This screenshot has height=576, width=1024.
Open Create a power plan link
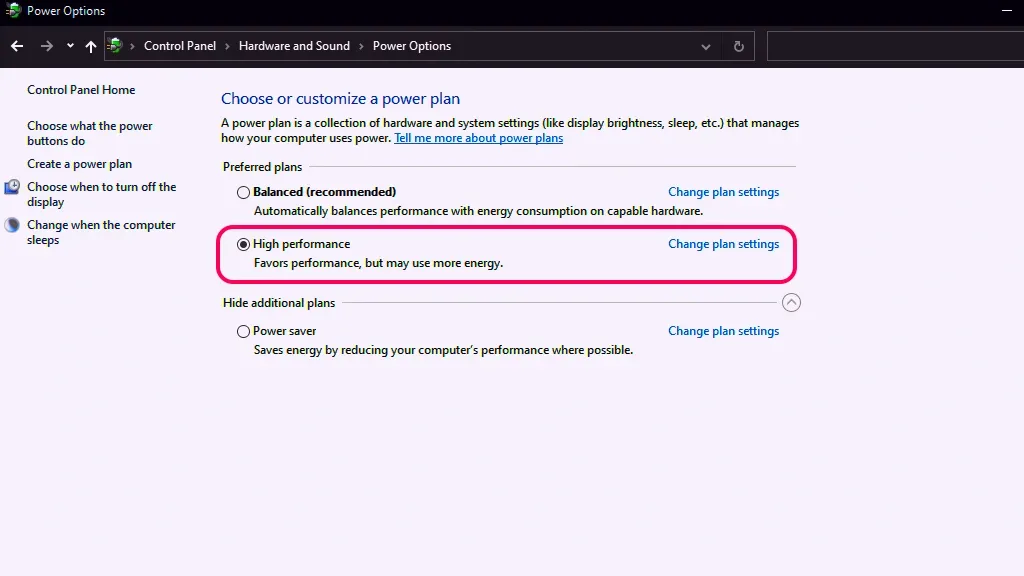(79, 164)
